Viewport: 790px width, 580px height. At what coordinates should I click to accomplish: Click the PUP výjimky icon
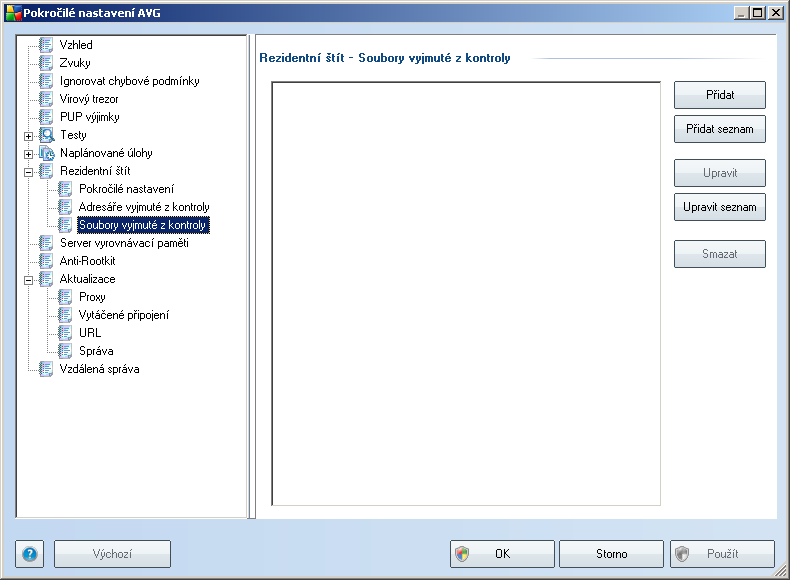pos(46,117)
